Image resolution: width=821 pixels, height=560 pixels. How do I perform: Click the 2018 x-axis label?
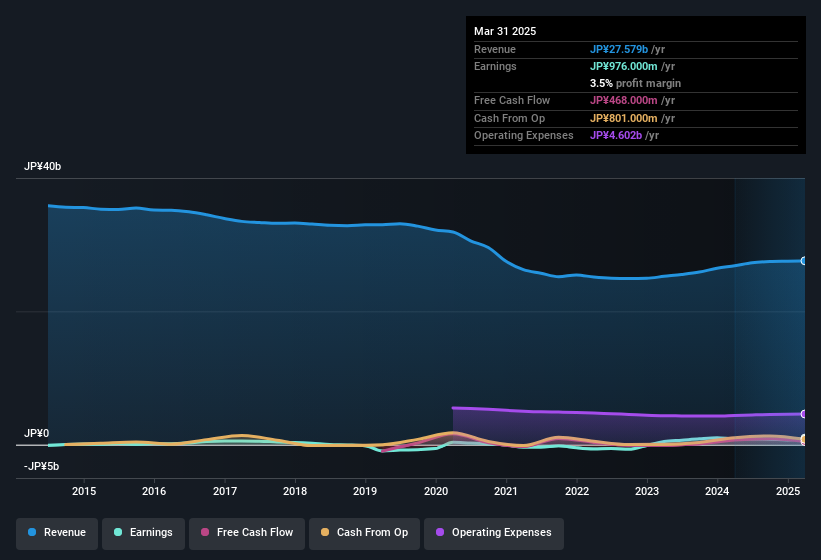tap(295, 491)
